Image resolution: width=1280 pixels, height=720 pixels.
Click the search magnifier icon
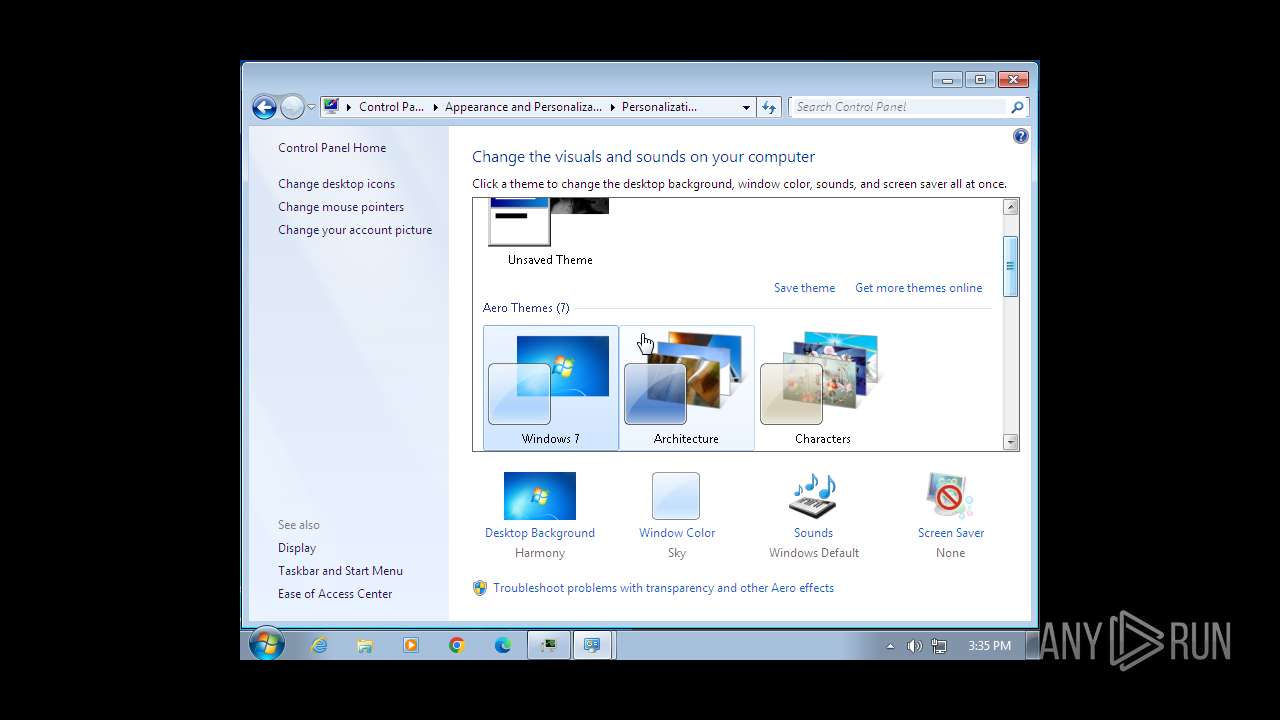(x=1018, y=107)
